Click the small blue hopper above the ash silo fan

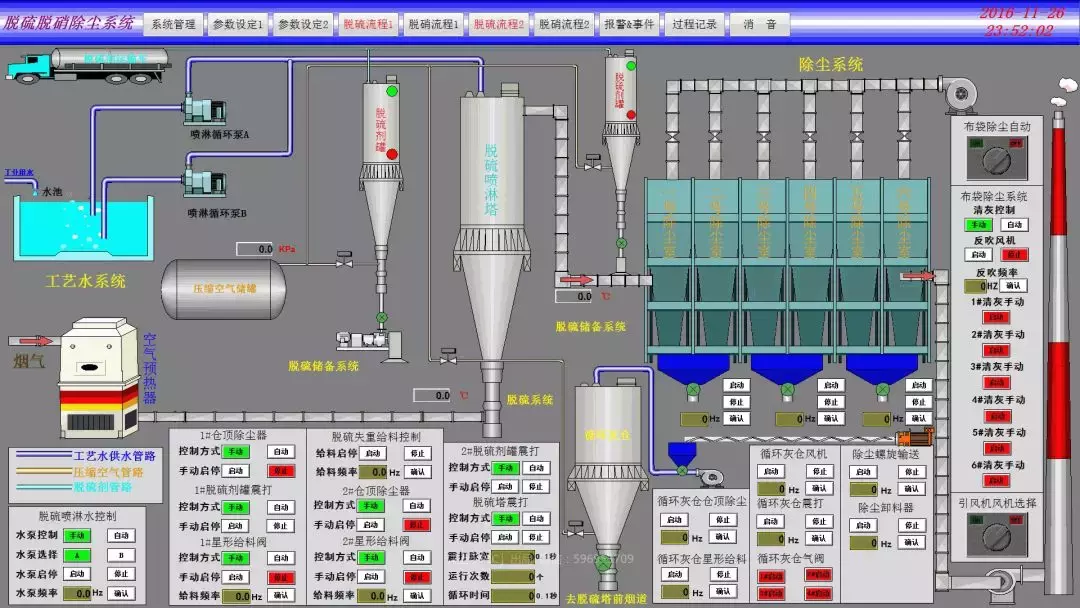click(x=682, y=455)
